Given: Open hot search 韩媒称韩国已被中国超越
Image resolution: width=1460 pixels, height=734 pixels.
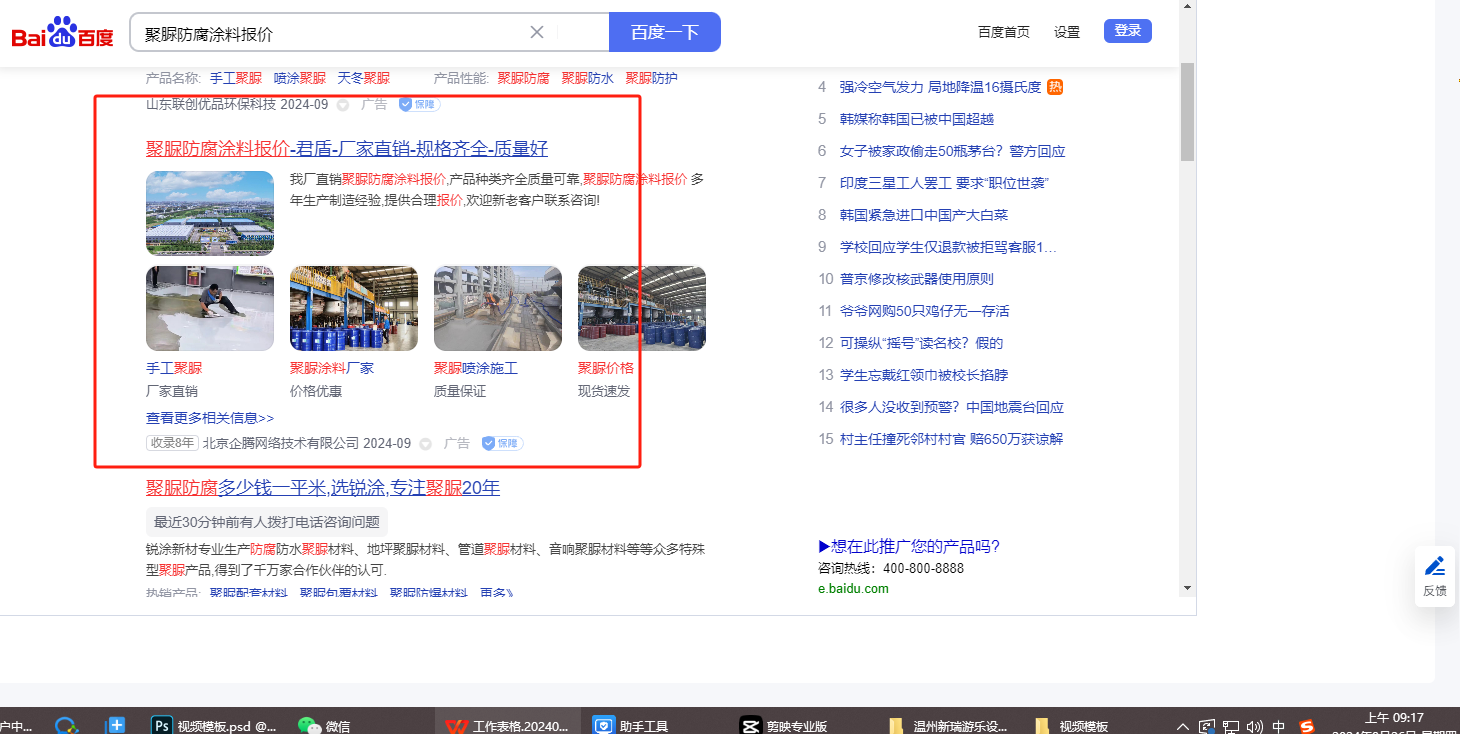Looking at the screenshot, I should pyautogui.click(x=917, y=119).
